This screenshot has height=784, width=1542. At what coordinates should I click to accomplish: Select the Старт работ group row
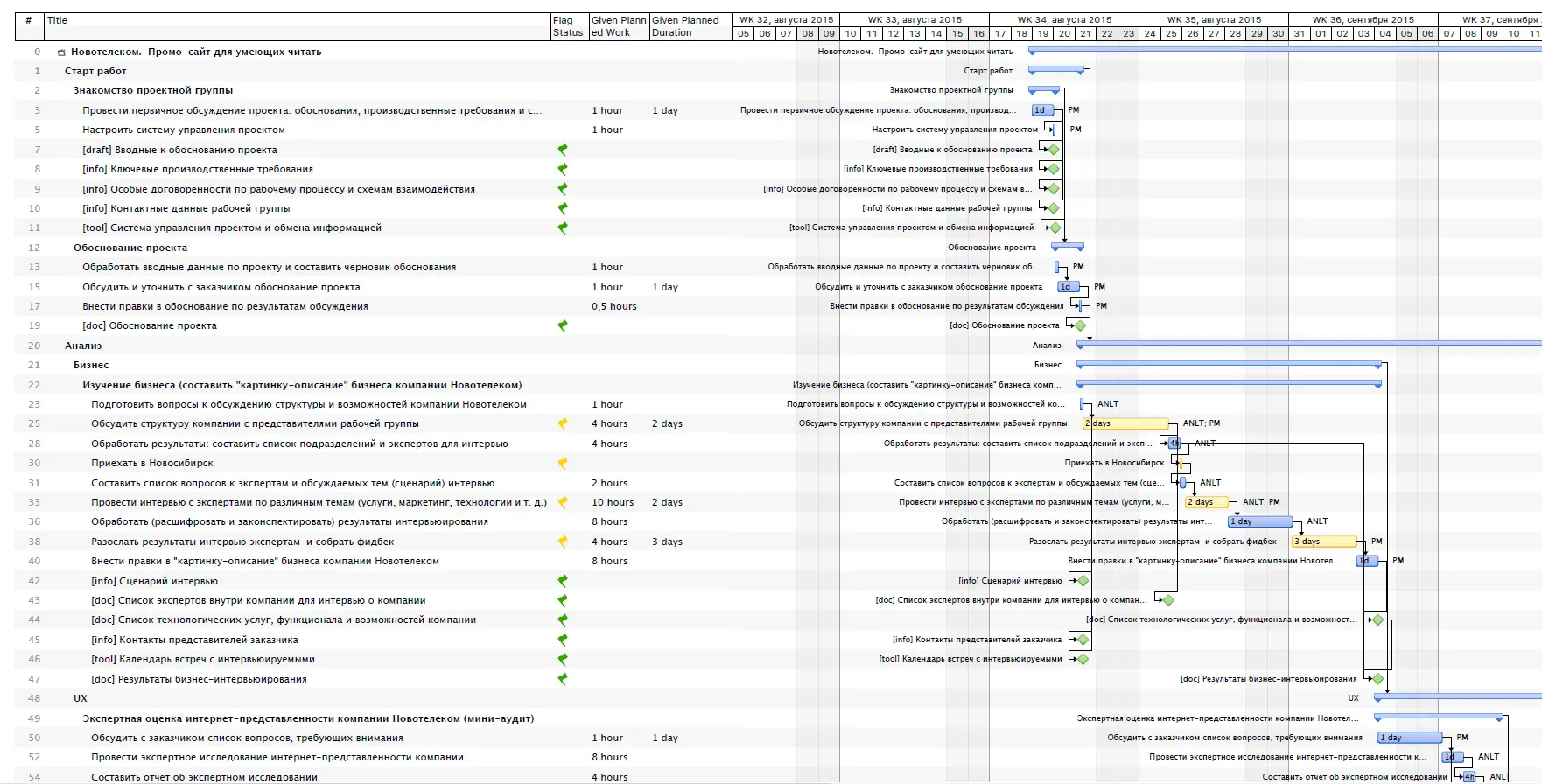pos(95,71)
